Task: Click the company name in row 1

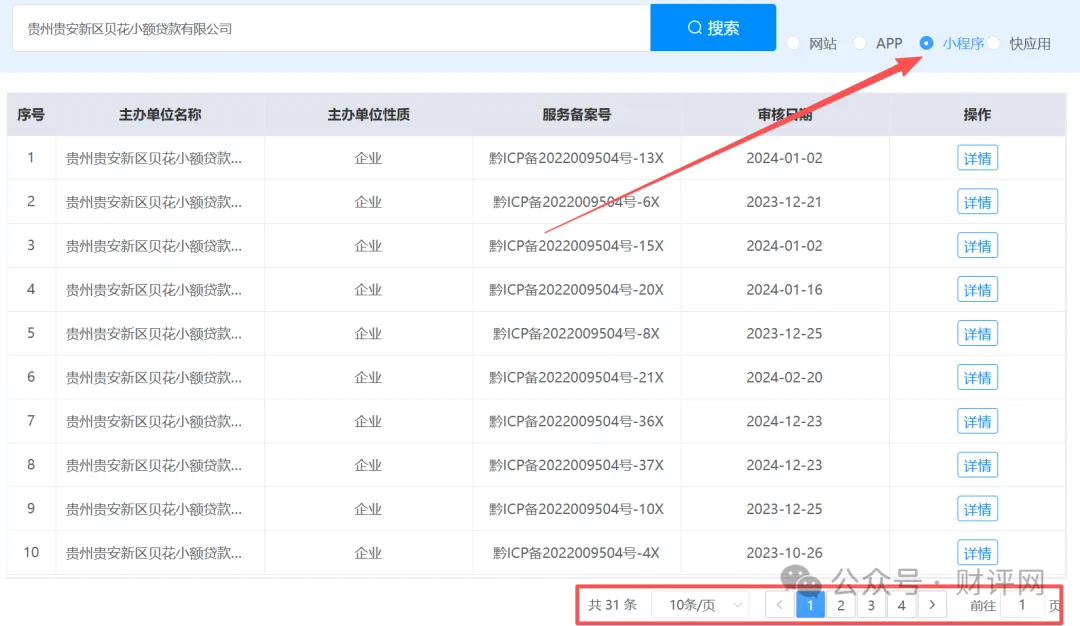Action: pos(154,158)
